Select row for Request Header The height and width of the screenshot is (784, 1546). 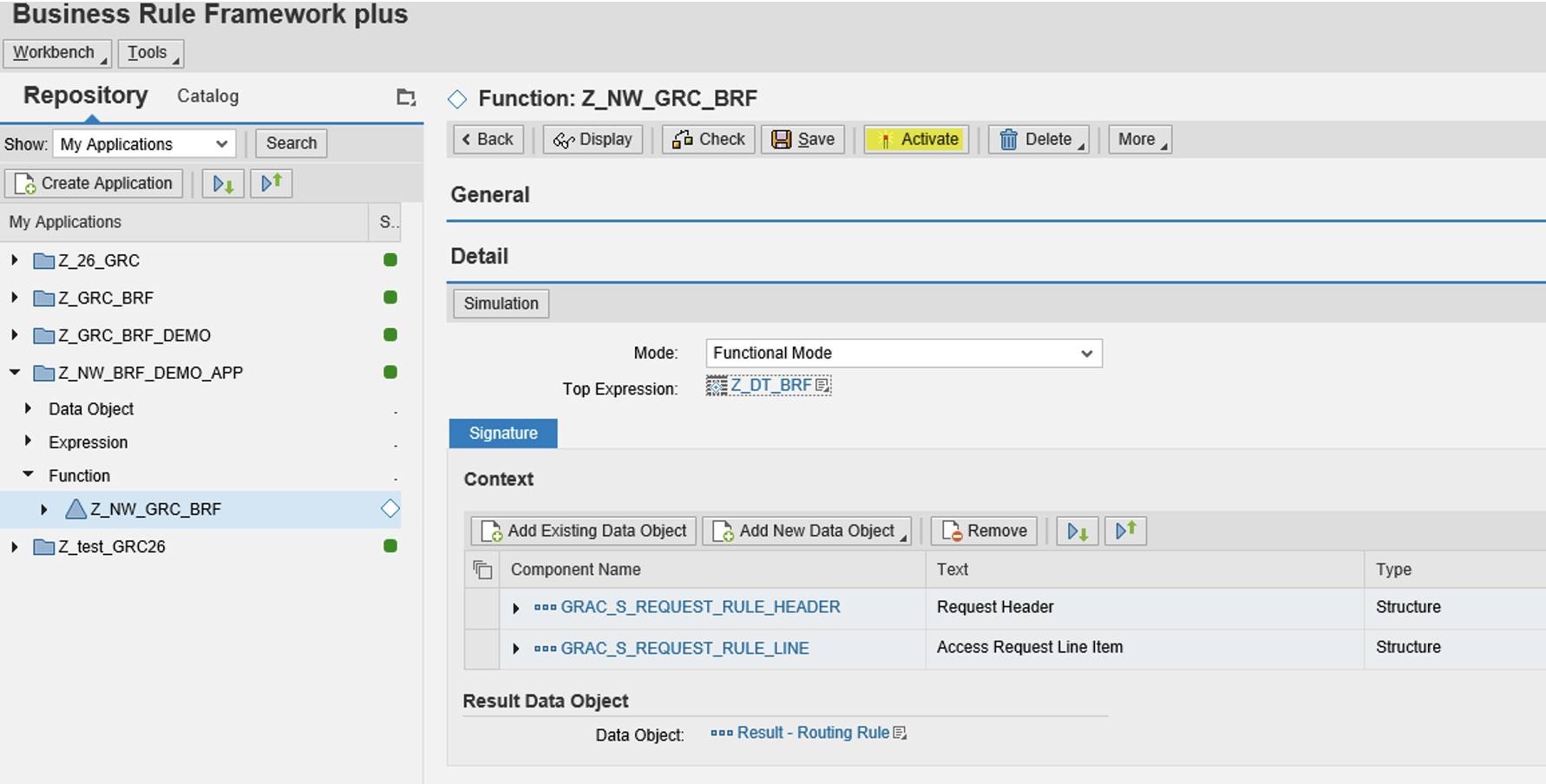click(x=482, y=608)
